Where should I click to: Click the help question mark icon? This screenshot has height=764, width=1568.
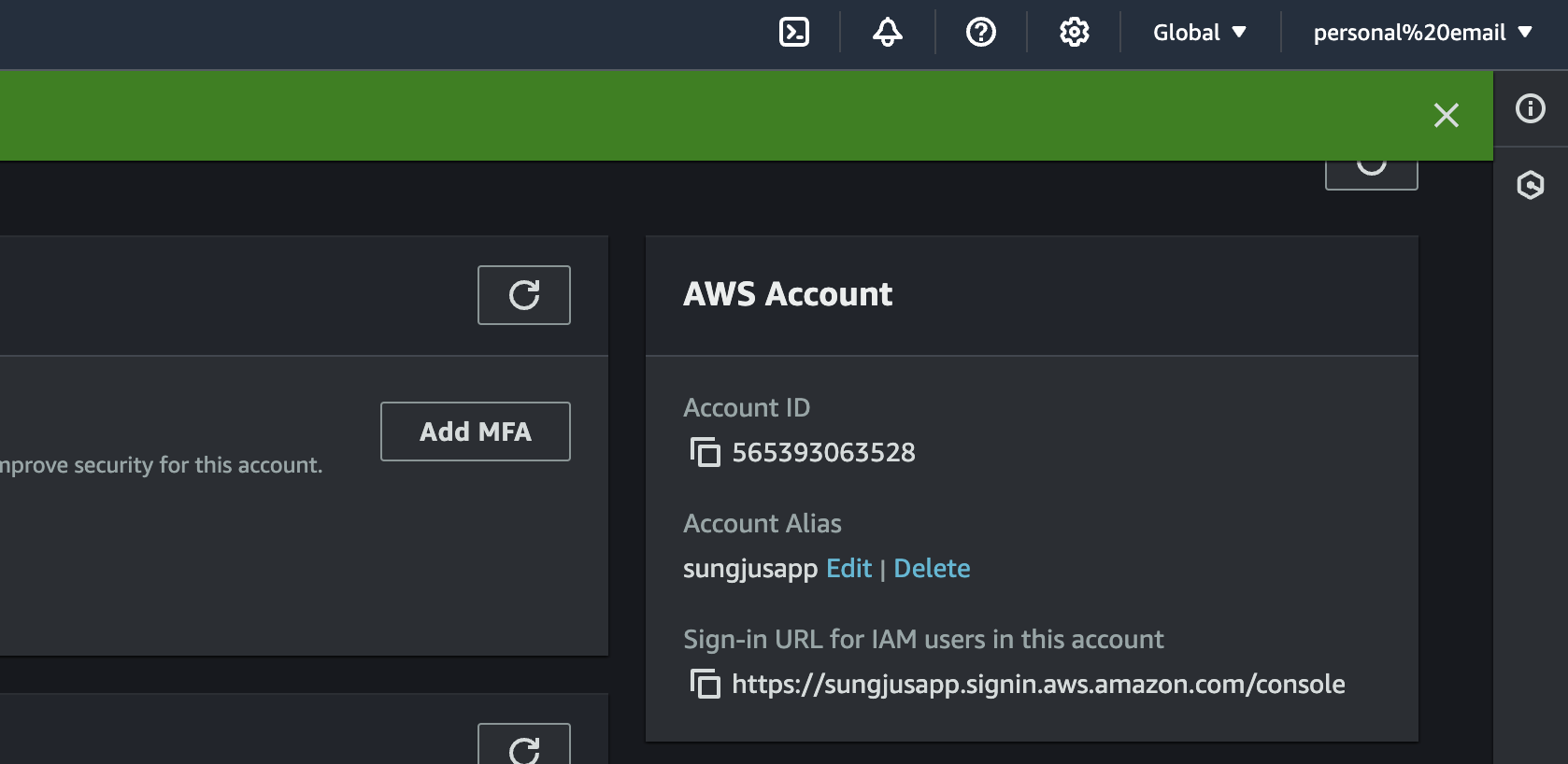981,33
